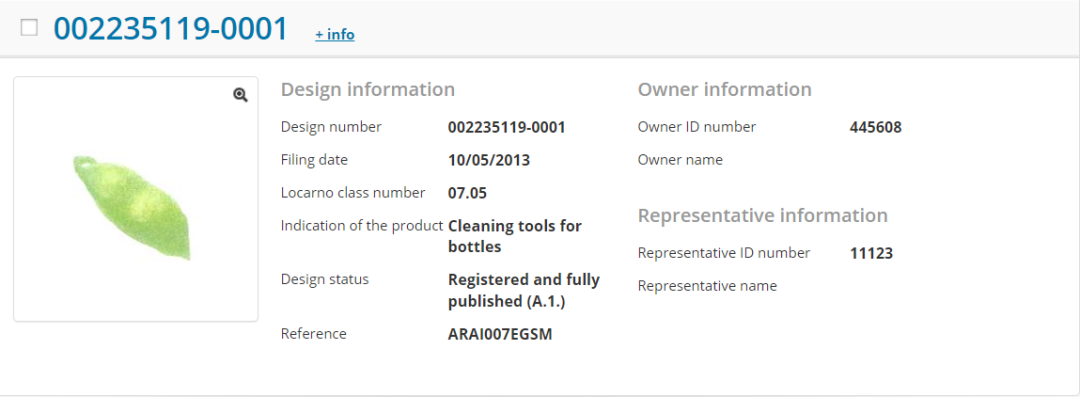Open the large 002235119-0001 design title link
This screenshot has width=1080, height=397.
click(x=171, y=29)
